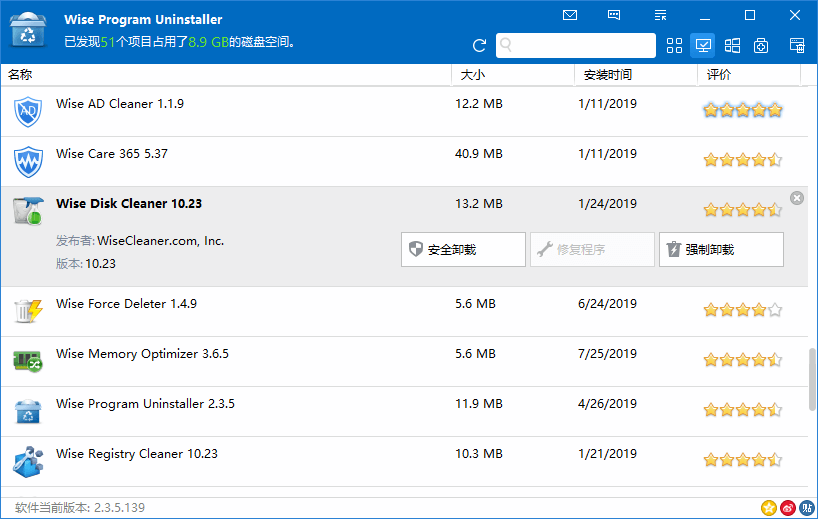The width and height of the screenshot is (818, 519).
Task: Click the 12.2 MB size value
Action: [x=478, y=104]
